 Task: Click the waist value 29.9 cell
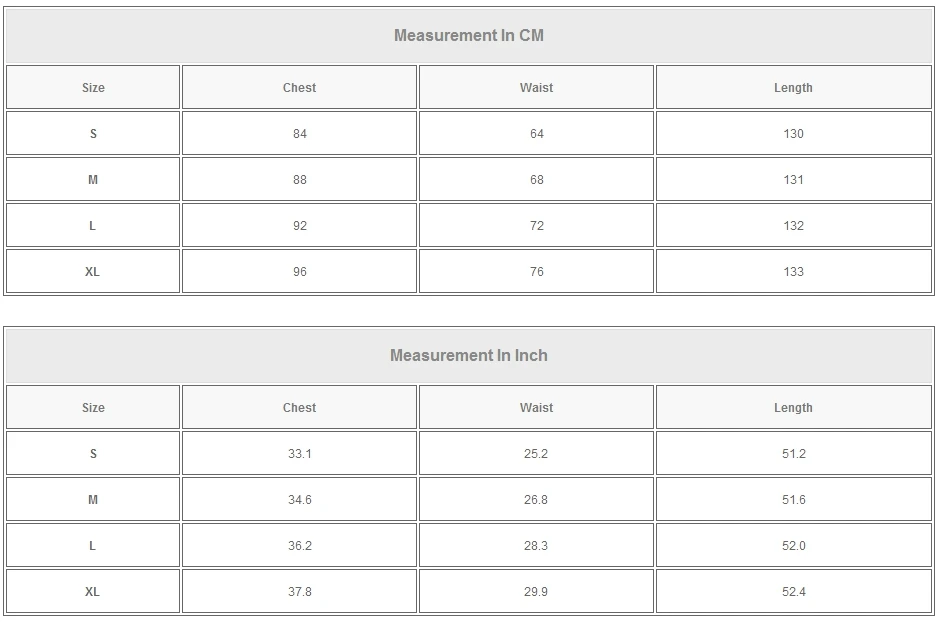click(536, 592)
